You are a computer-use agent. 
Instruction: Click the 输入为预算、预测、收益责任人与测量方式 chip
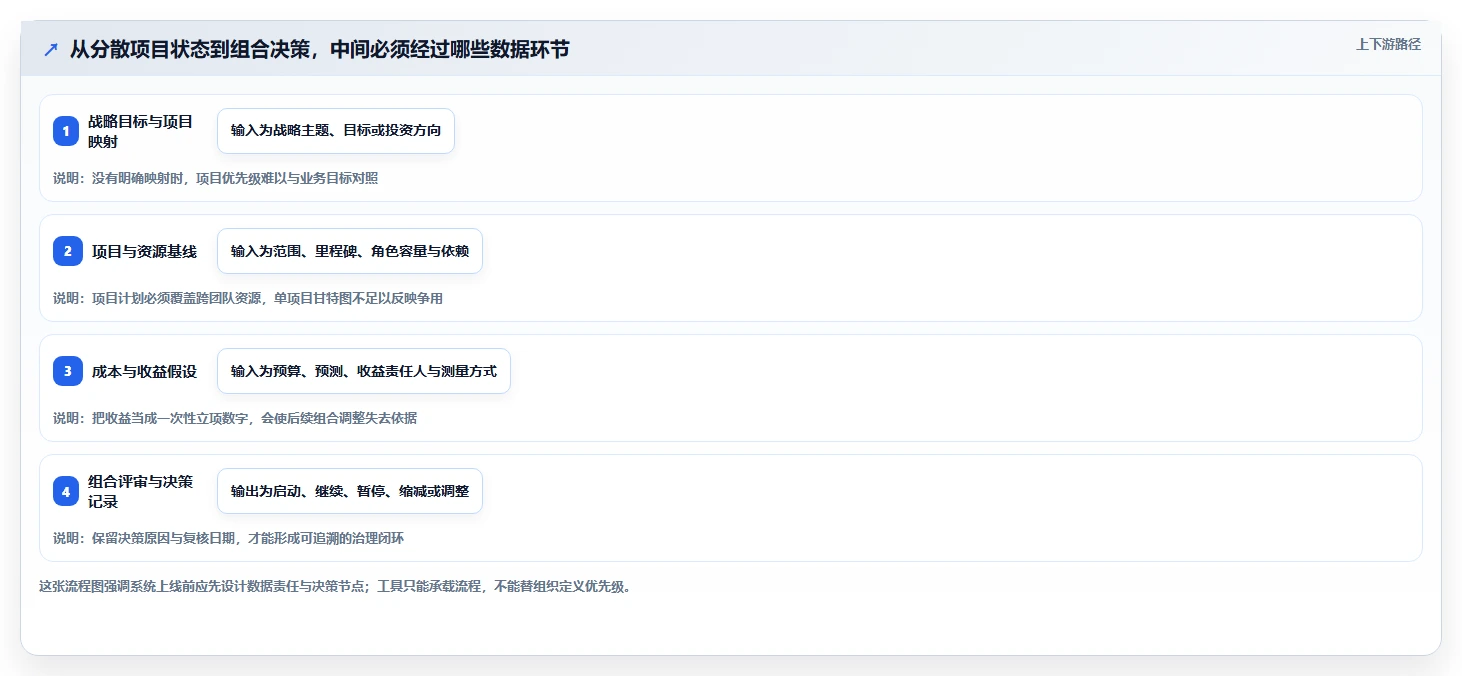tap(364, 371)
